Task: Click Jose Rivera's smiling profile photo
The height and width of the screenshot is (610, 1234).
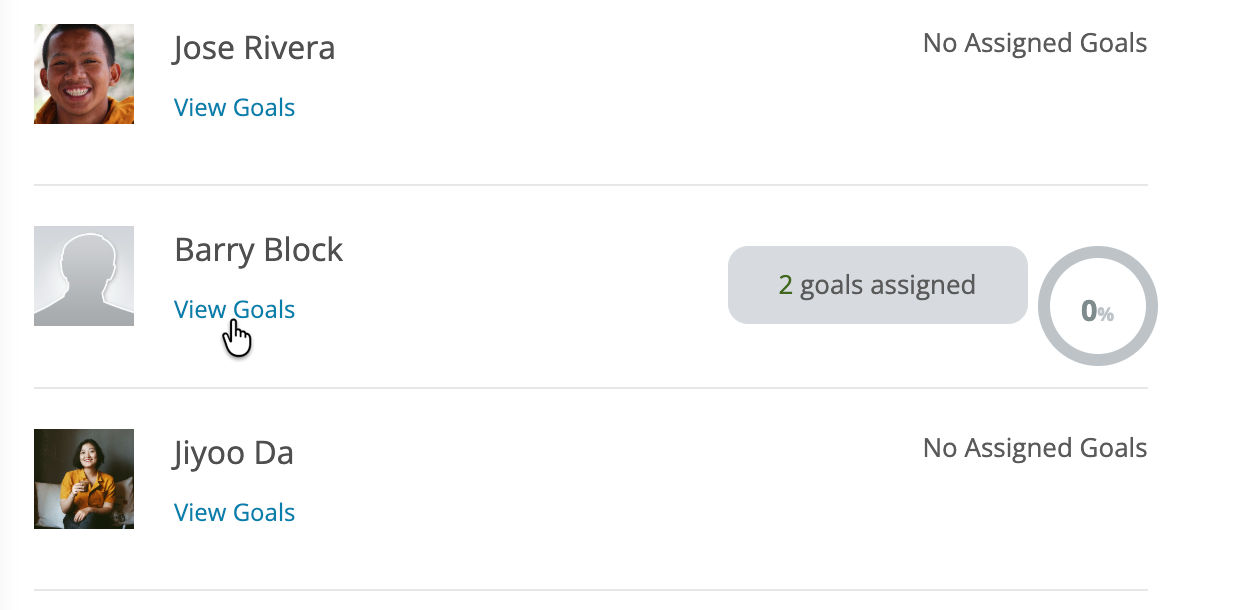Action: pos(84,74)
